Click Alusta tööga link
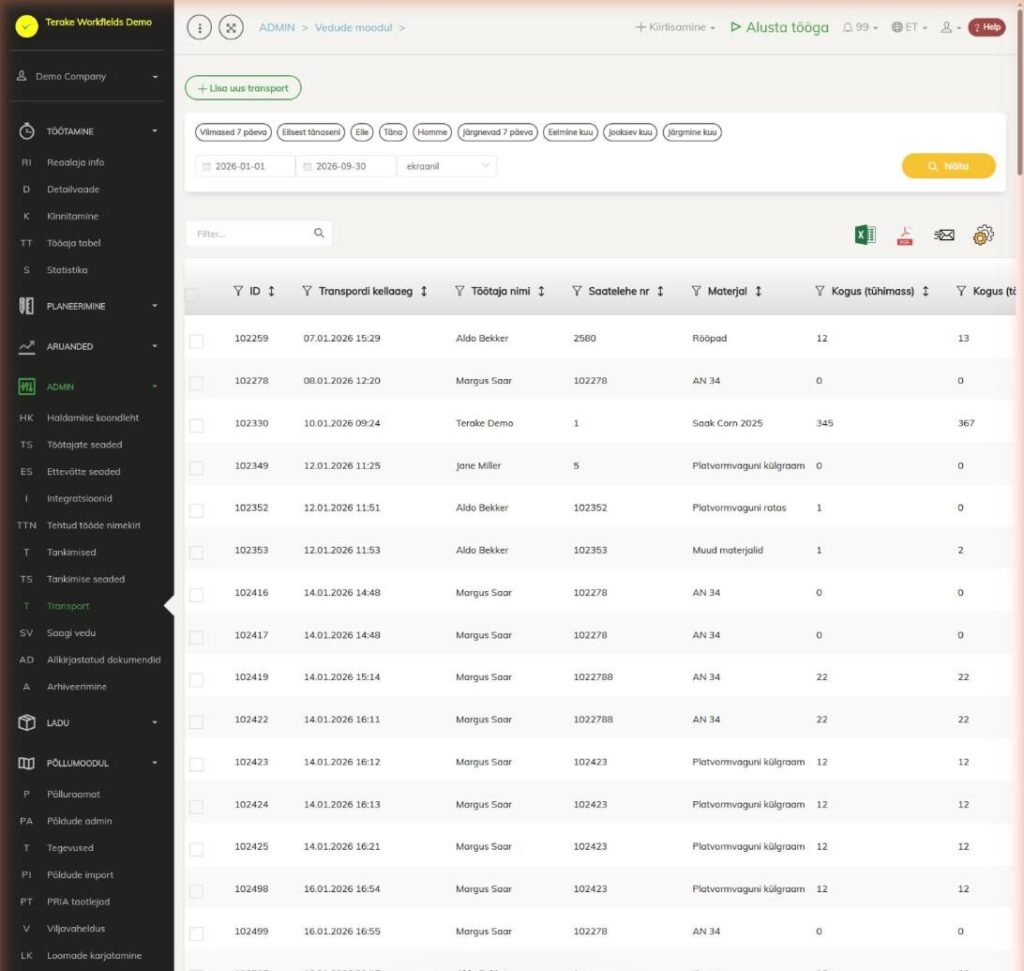This screenshot has height=971, width=1024. 779,27
